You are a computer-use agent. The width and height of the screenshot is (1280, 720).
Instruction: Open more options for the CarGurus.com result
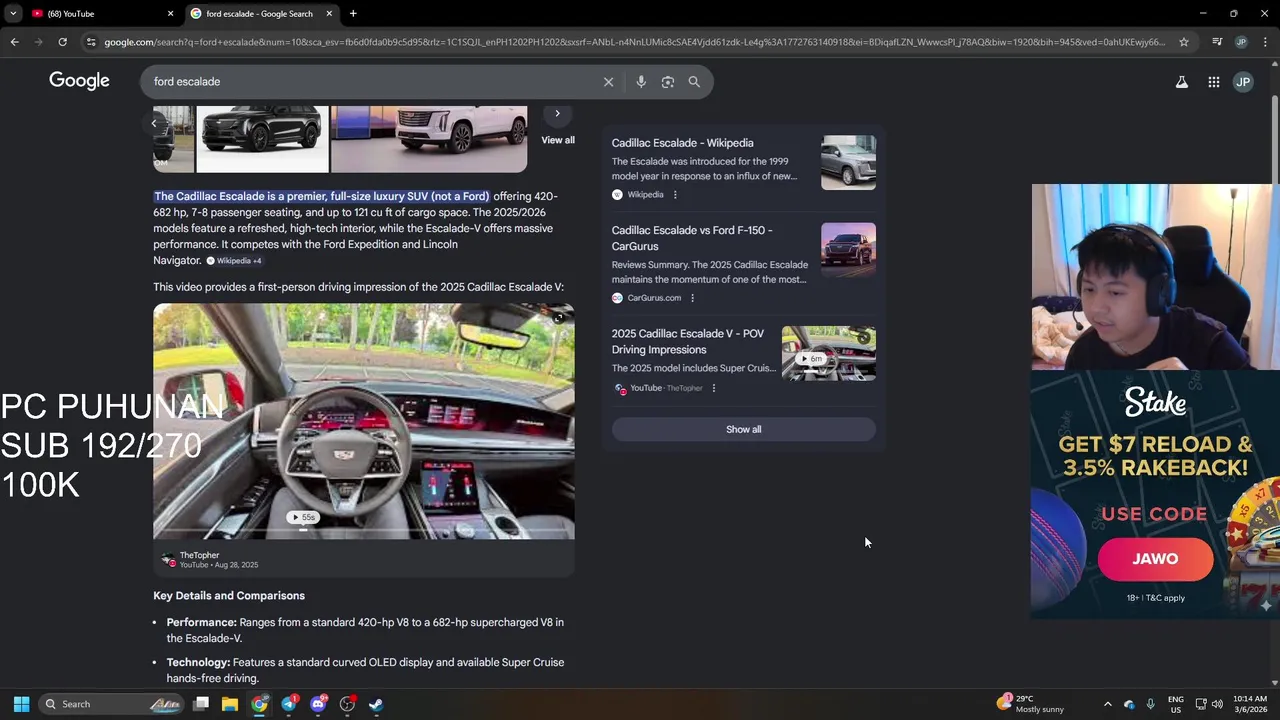(x=692, y=298)
